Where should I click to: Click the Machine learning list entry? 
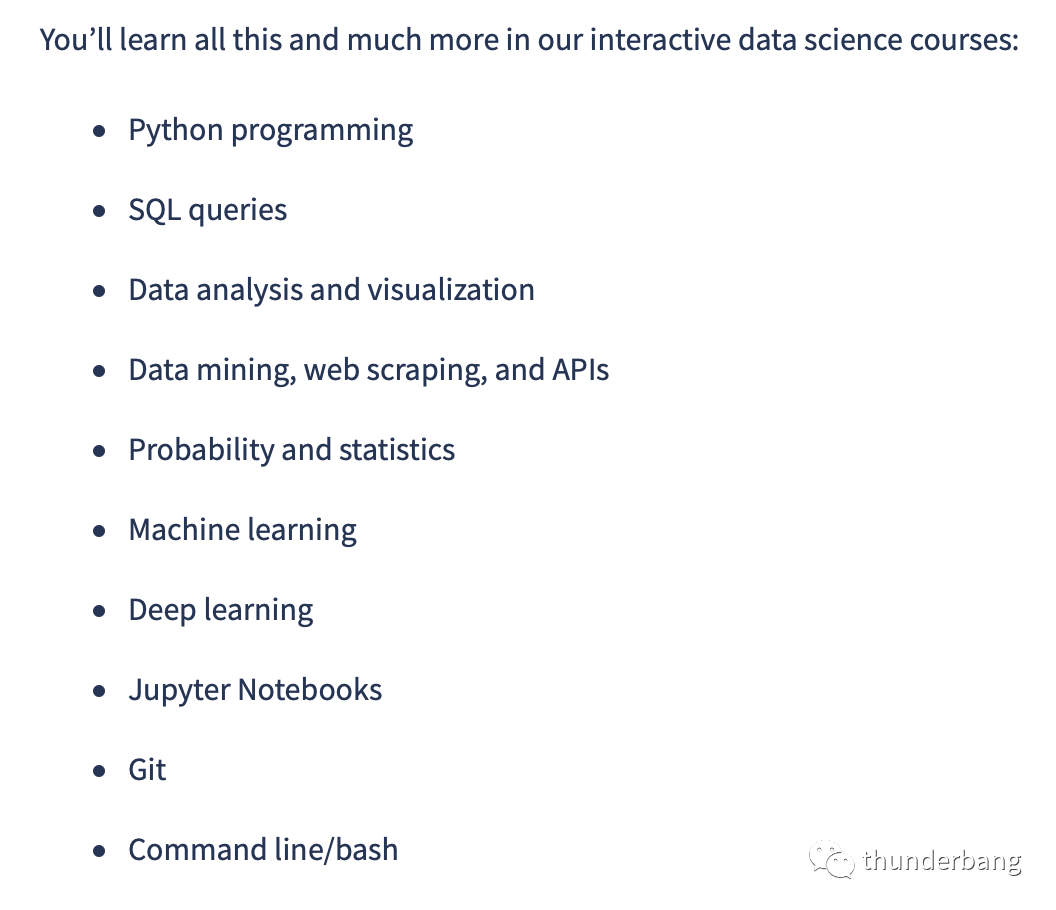pyautogui.click(x=242, y=530)
